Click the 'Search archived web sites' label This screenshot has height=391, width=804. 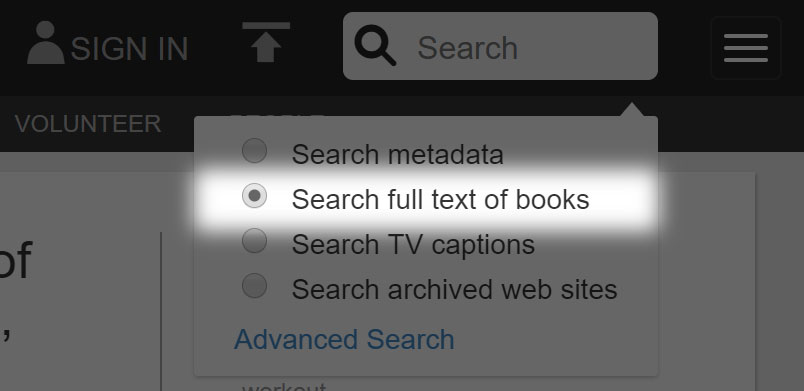[x=454, y=290]
